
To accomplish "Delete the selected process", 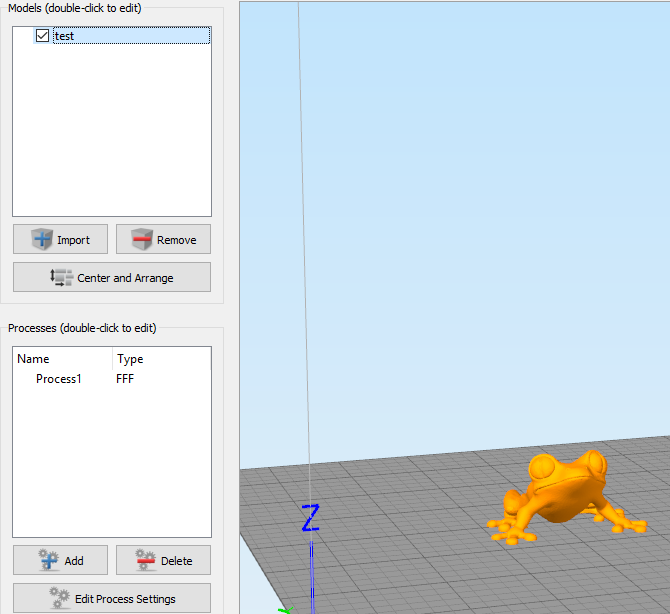I will click(163, 560).
